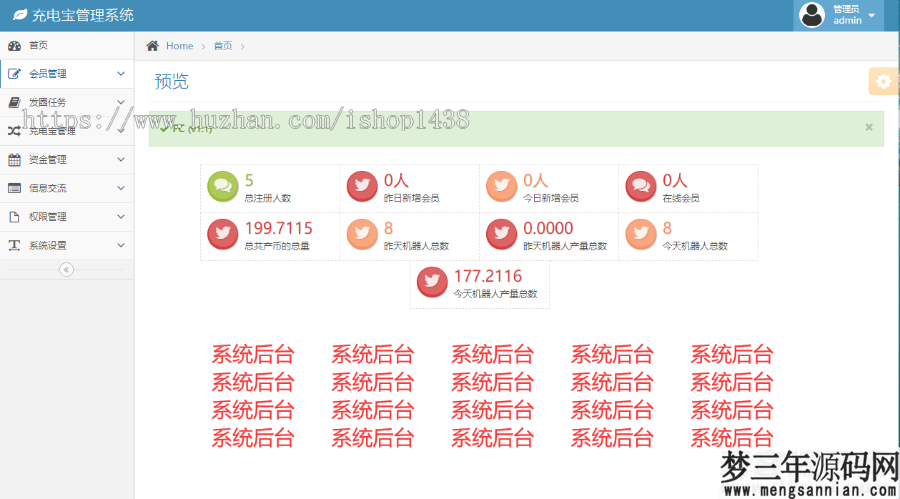Follow the 首页 breadcrumb link
This screenshot has width=900, height=499.
coord(223,46)
